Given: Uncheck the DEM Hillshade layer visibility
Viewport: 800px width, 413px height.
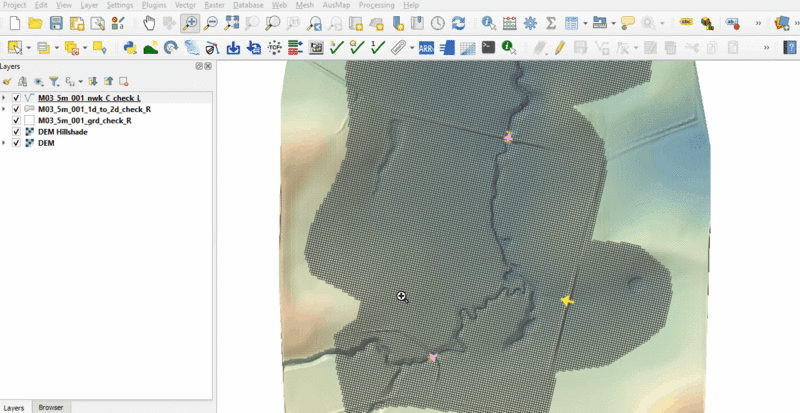Looking at the screenshot, I should (16, 131).
